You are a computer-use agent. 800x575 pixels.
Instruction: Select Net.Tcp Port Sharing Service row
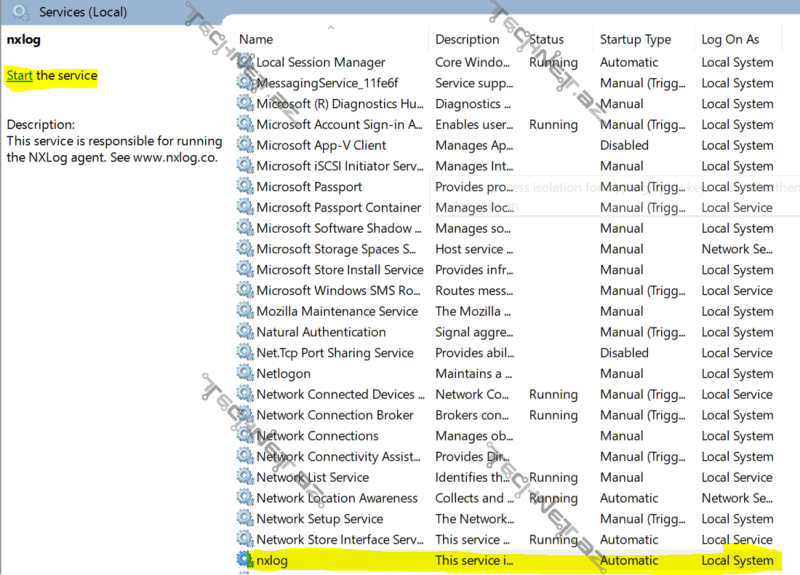(334, 353)
